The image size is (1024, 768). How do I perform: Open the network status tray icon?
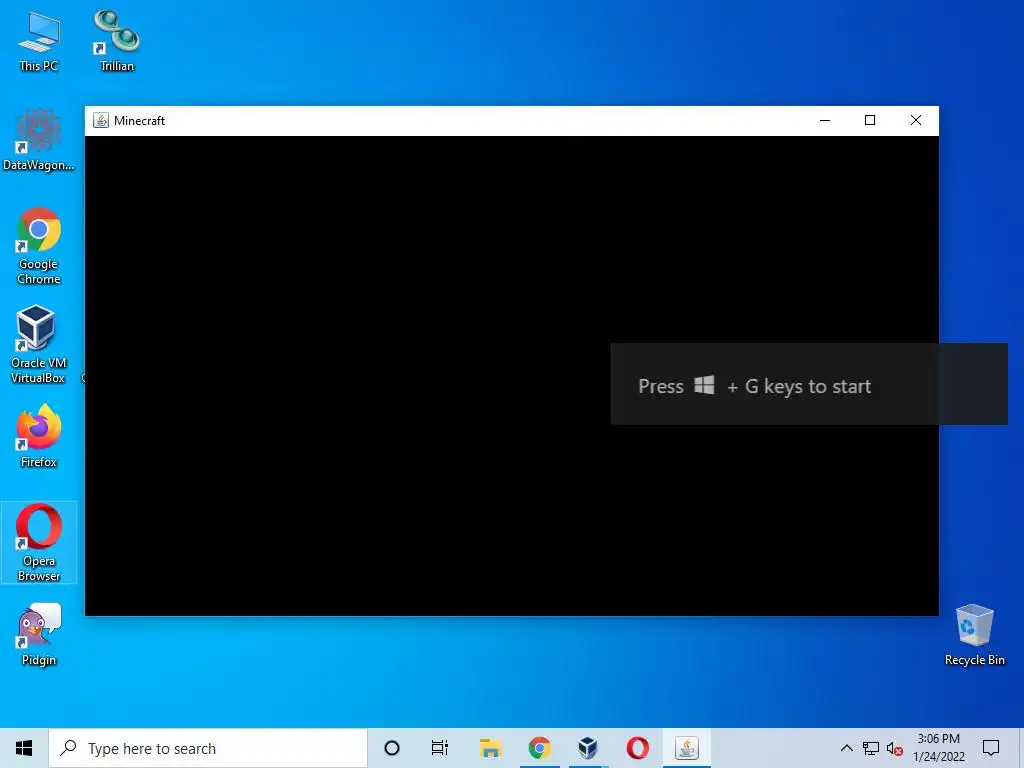pos(871,748)
